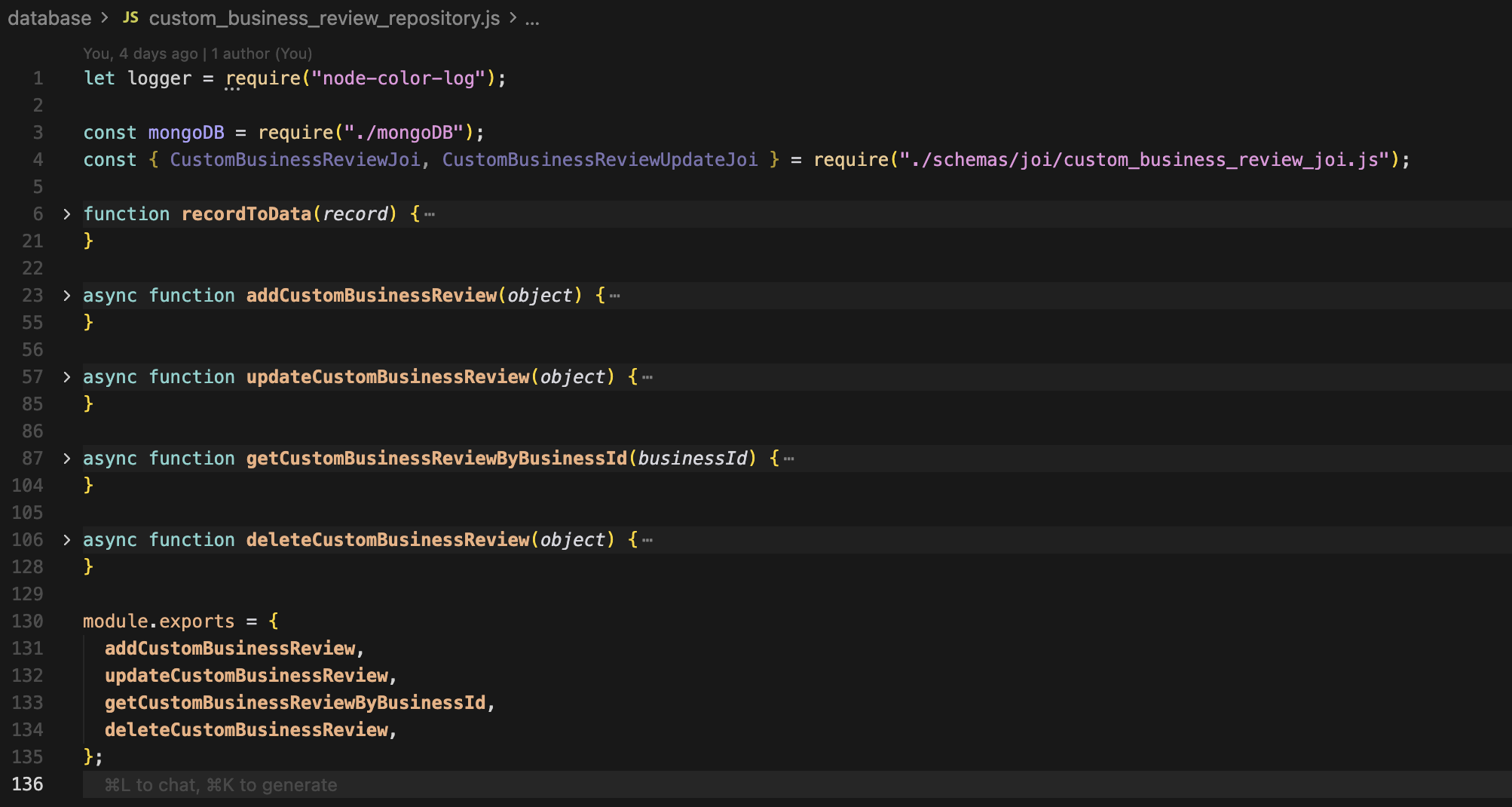Click getCustomBusinessReviewByBusinessId in its function declaration
Screen dimensions: 1512x807
(x=437, y=459)
